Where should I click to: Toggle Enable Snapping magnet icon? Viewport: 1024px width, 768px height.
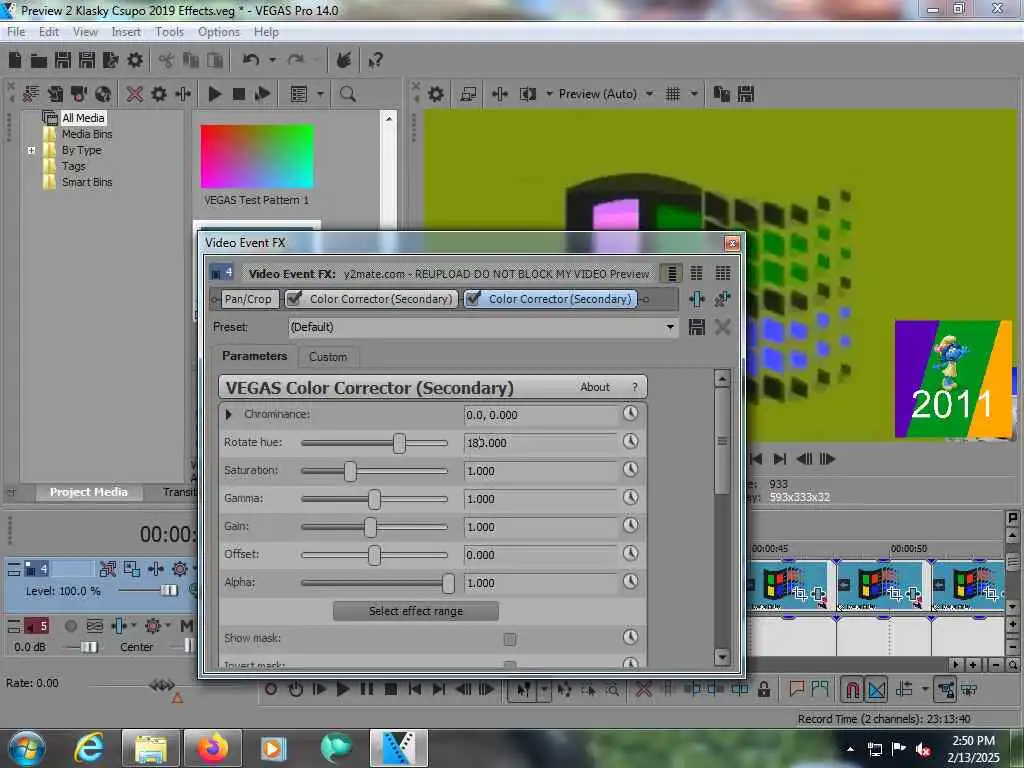pos(852,689)
